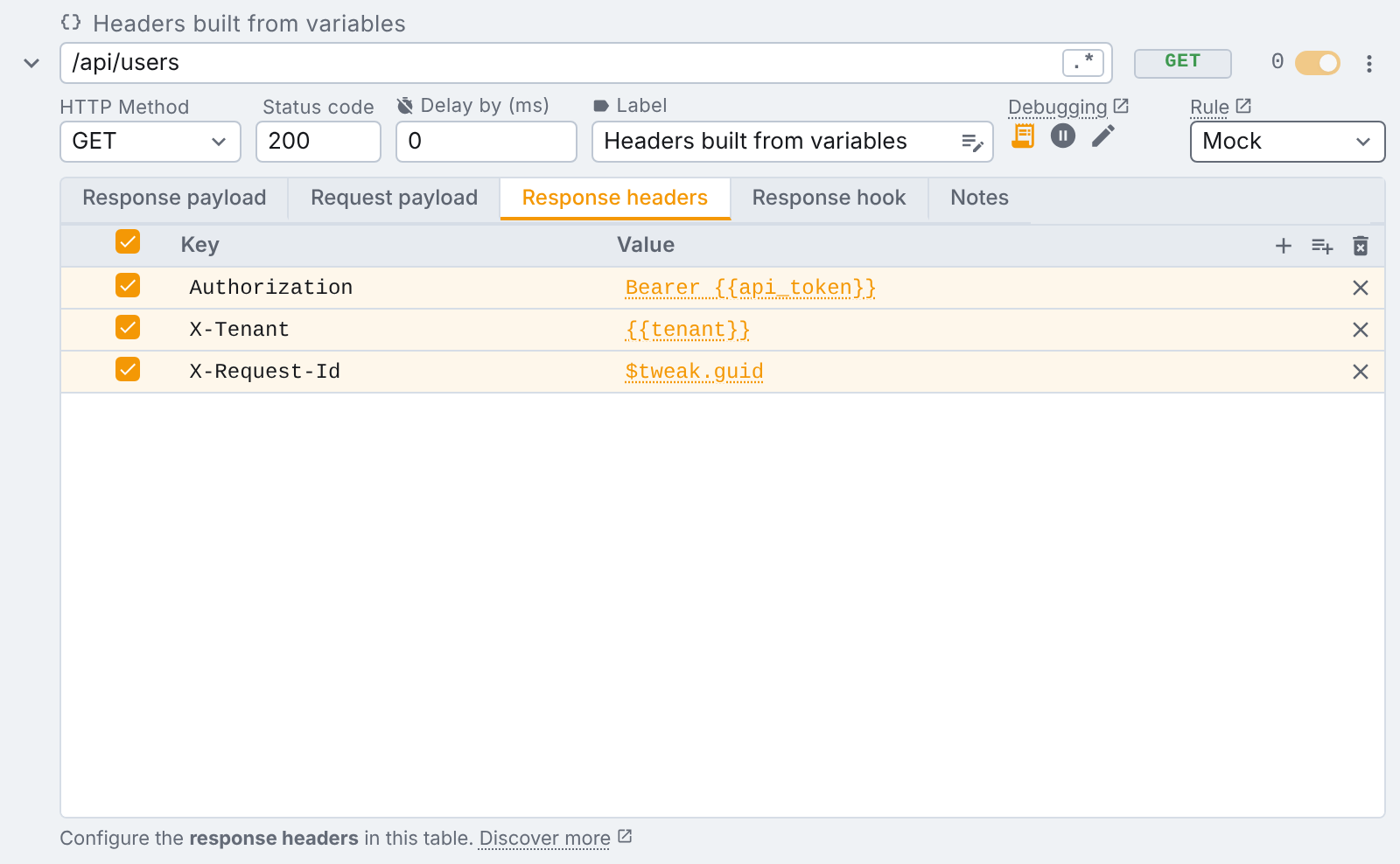Open the HTTP Method GET dropdown
This screenshot has height=864, width=1400.
pyautogui.click(x=150, y=142)
